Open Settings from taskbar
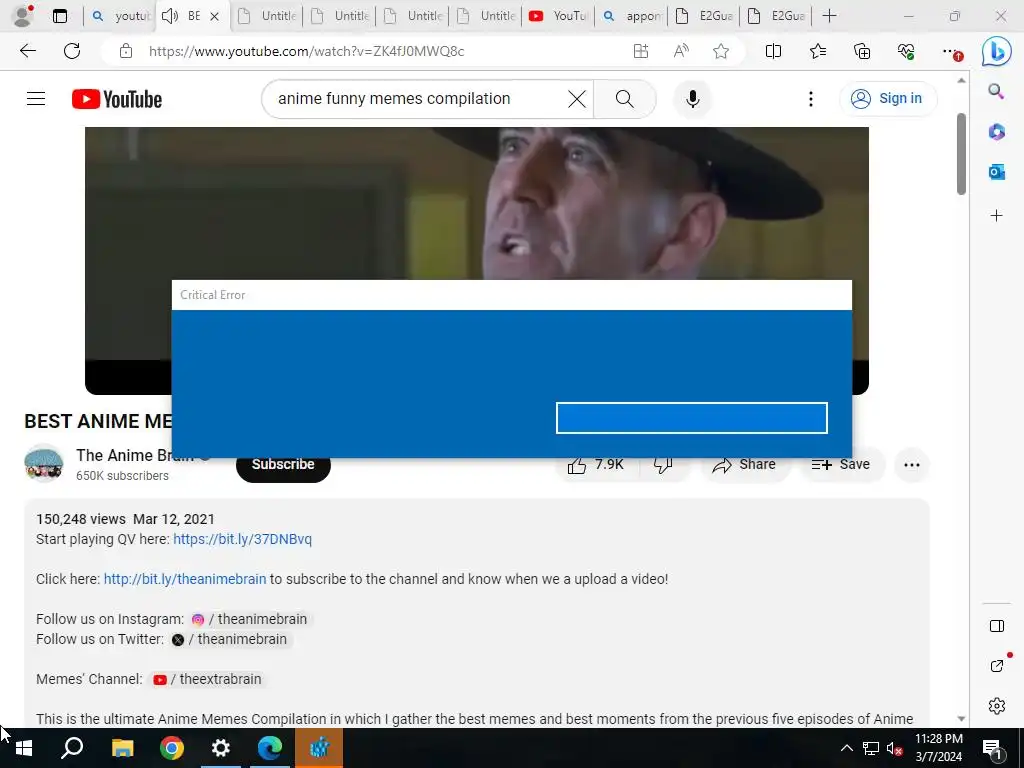 pyautogui.click(x=221, y=748)
